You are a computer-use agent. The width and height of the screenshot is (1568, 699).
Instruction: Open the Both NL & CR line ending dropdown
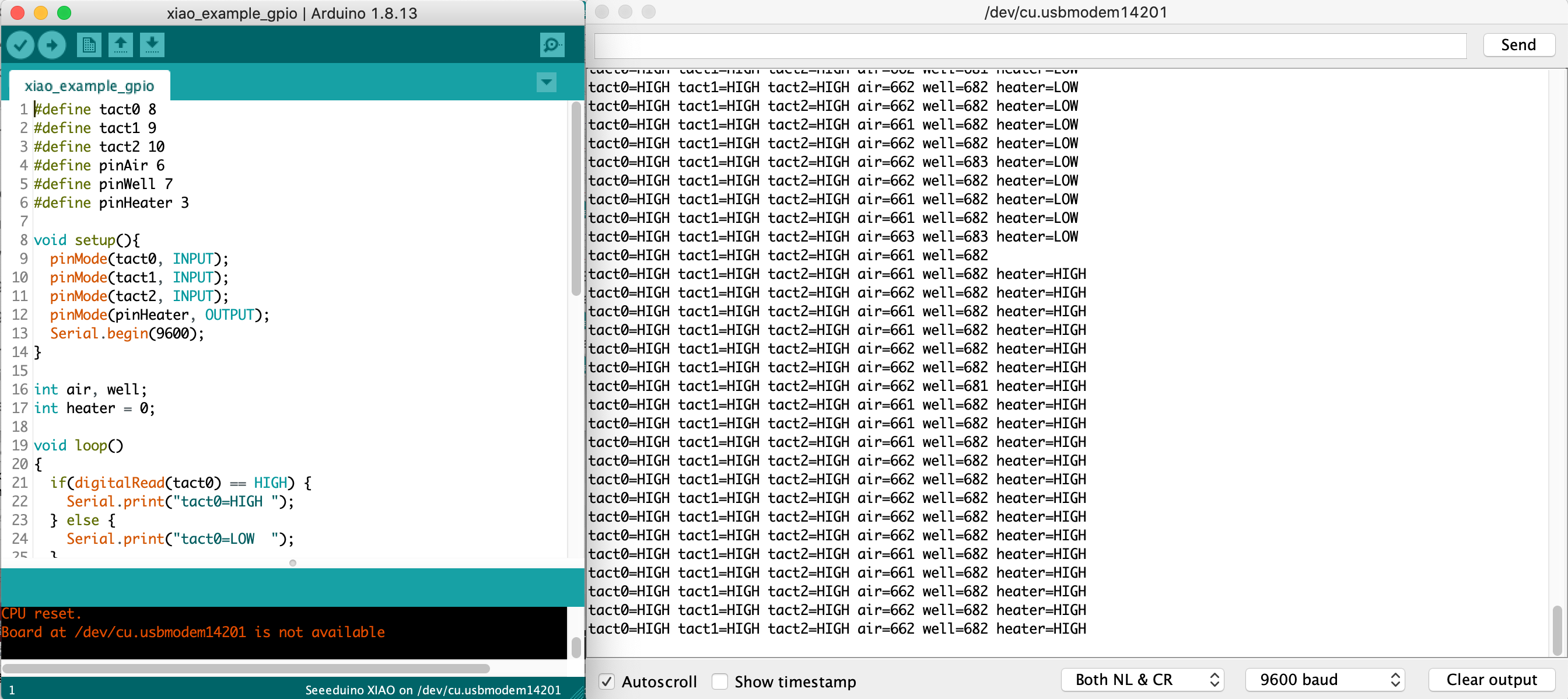click(x=1142, y=680)
